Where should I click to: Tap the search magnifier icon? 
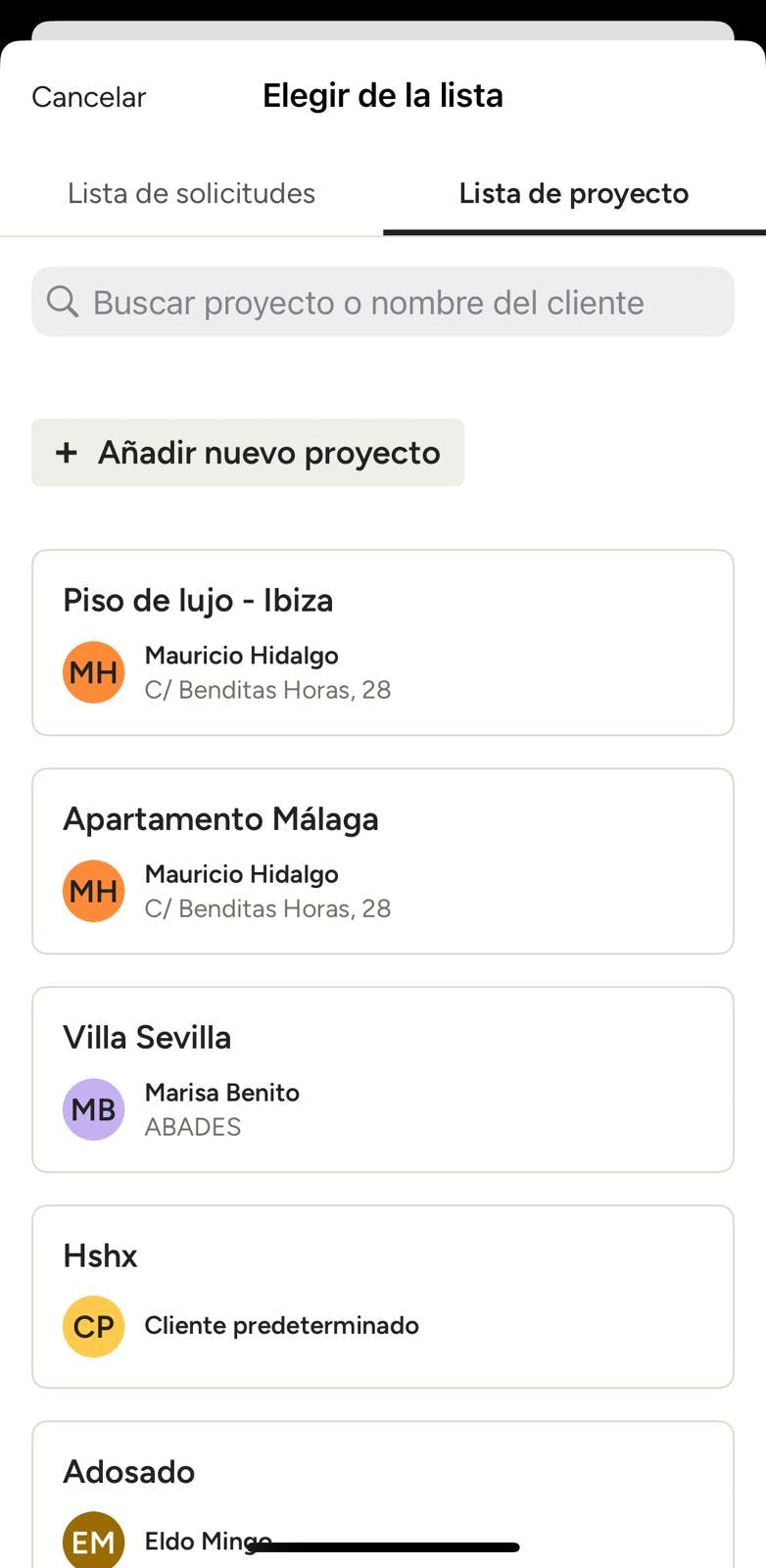63,302
